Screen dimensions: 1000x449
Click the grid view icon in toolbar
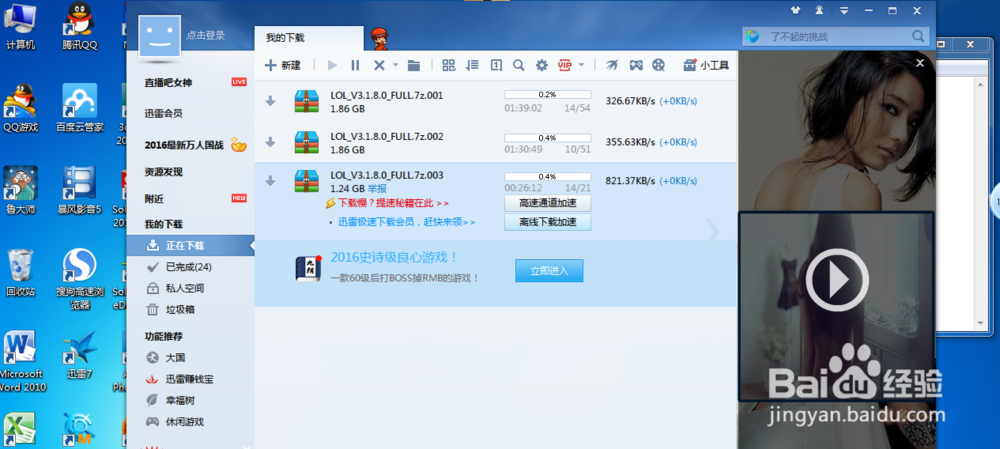pyautogui.click(x=449, y=65)
